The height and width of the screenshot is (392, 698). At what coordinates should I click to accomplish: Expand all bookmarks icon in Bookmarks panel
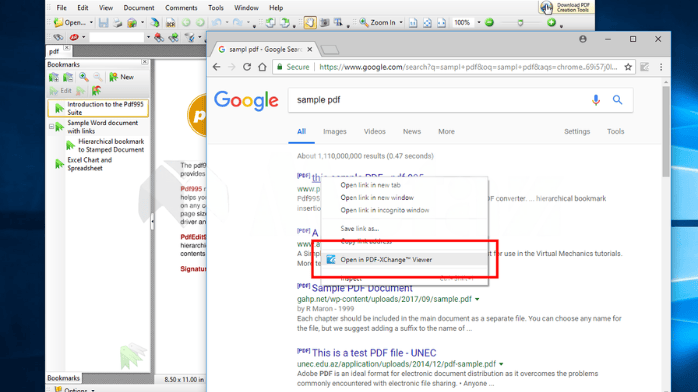(54, 77)
